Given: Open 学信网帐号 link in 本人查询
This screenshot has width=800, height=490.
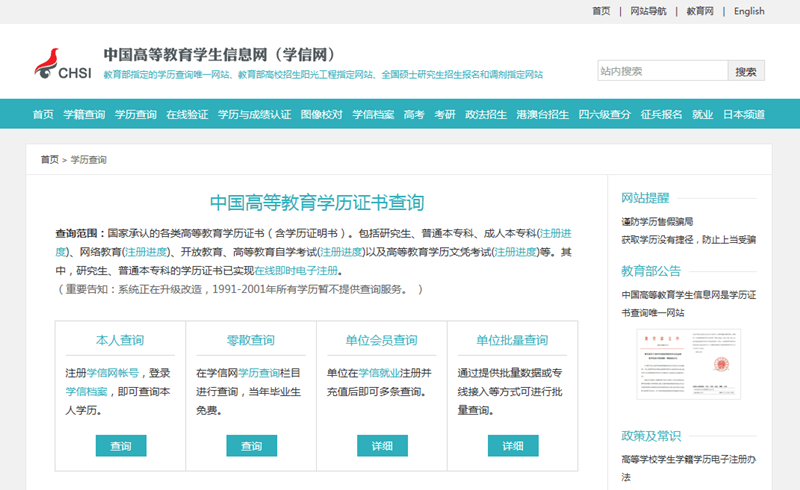Looking at the screenshot, I should 112,373.
